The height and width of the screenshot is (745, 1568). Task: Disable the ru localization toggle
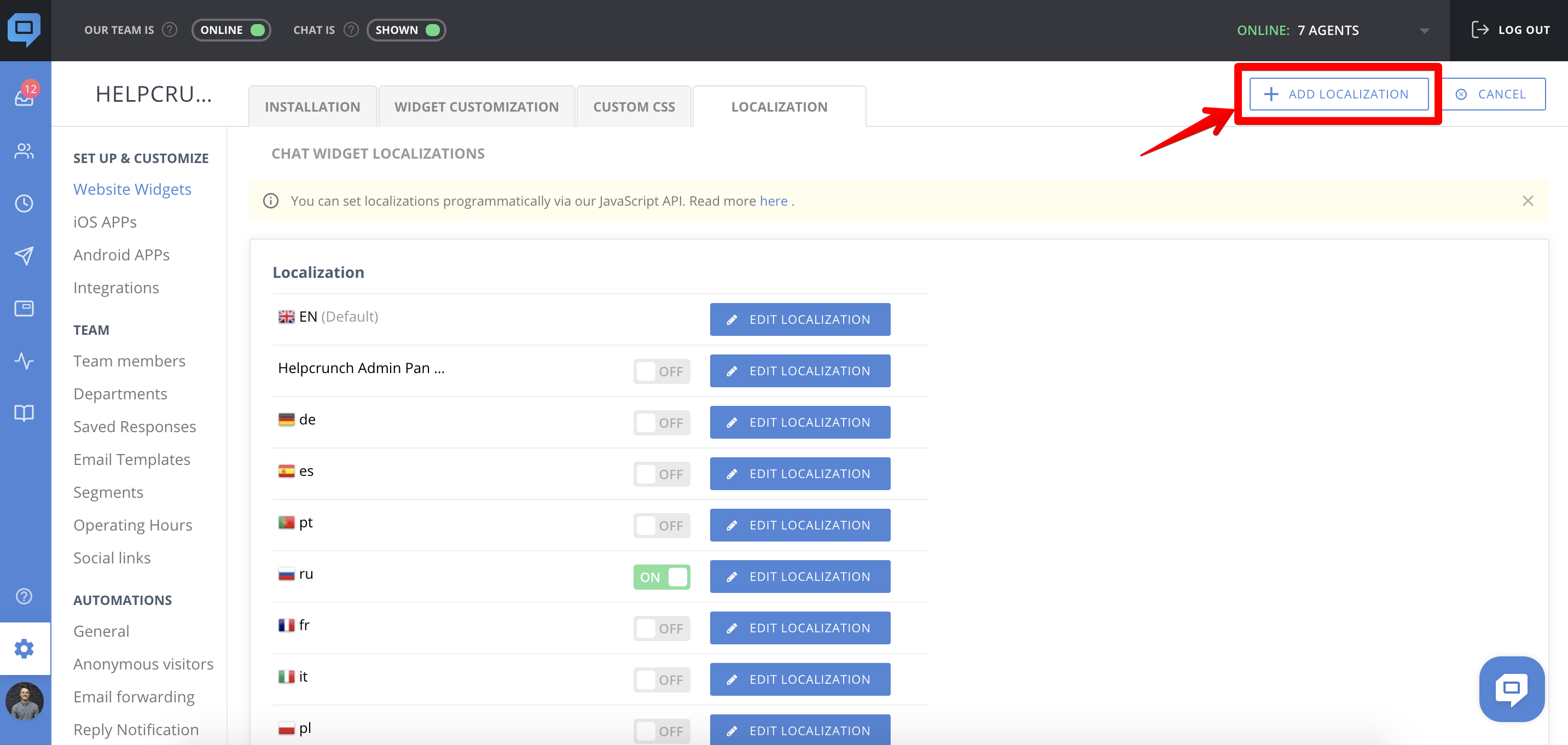[x=661, y=577]
